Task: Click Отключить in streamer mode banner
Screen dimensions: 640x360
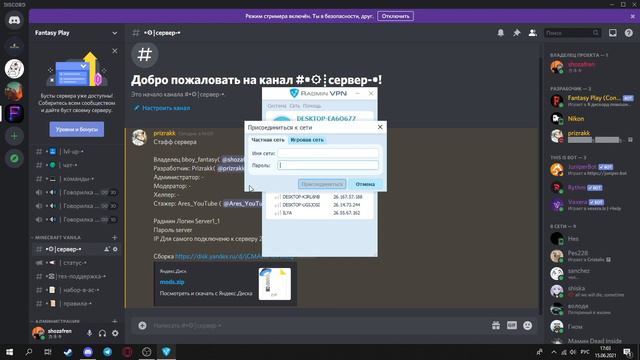Action: pyautogui.click(x=395, y=16)
